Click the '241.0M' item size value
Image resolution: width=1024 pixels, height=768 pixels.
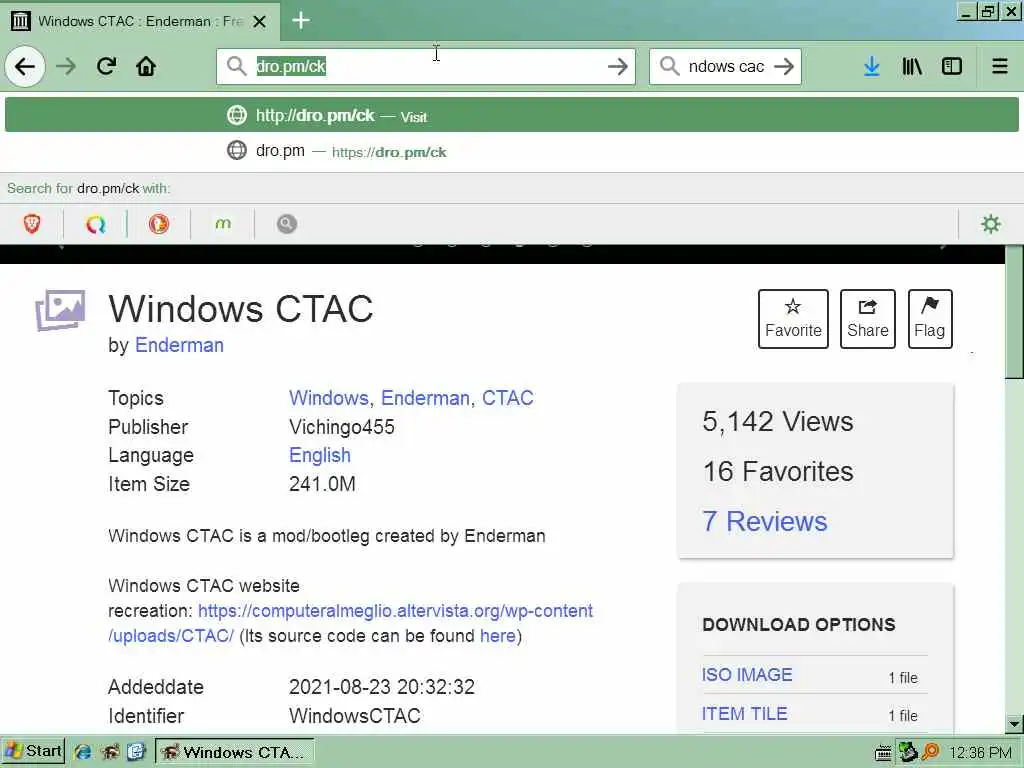[322, 484]
